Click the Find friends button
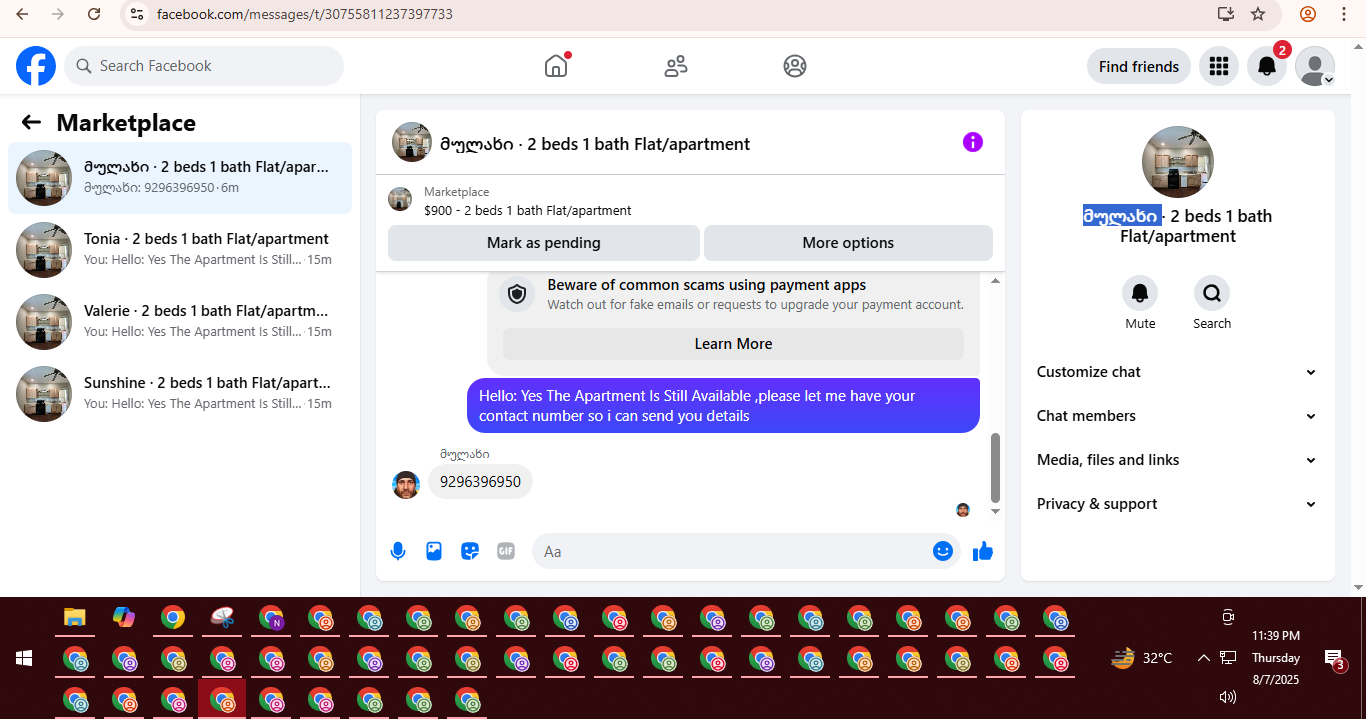The width and height of the screenshot is (1366, 719). point(1139,66)
